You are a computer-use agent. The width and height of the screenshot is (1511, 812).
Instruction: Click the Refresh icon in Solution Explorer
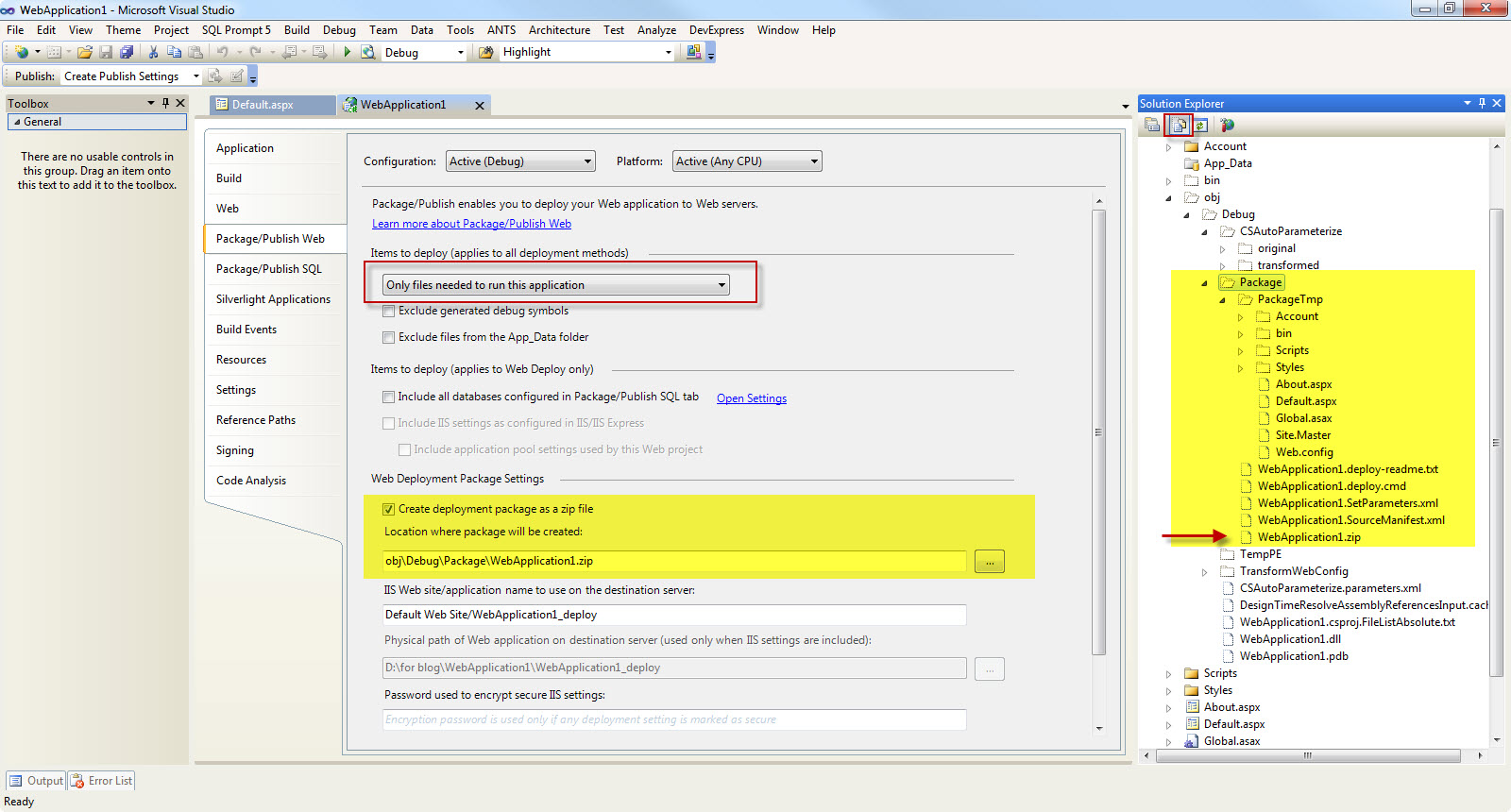pyautogui.click(x=1200, y=125)
